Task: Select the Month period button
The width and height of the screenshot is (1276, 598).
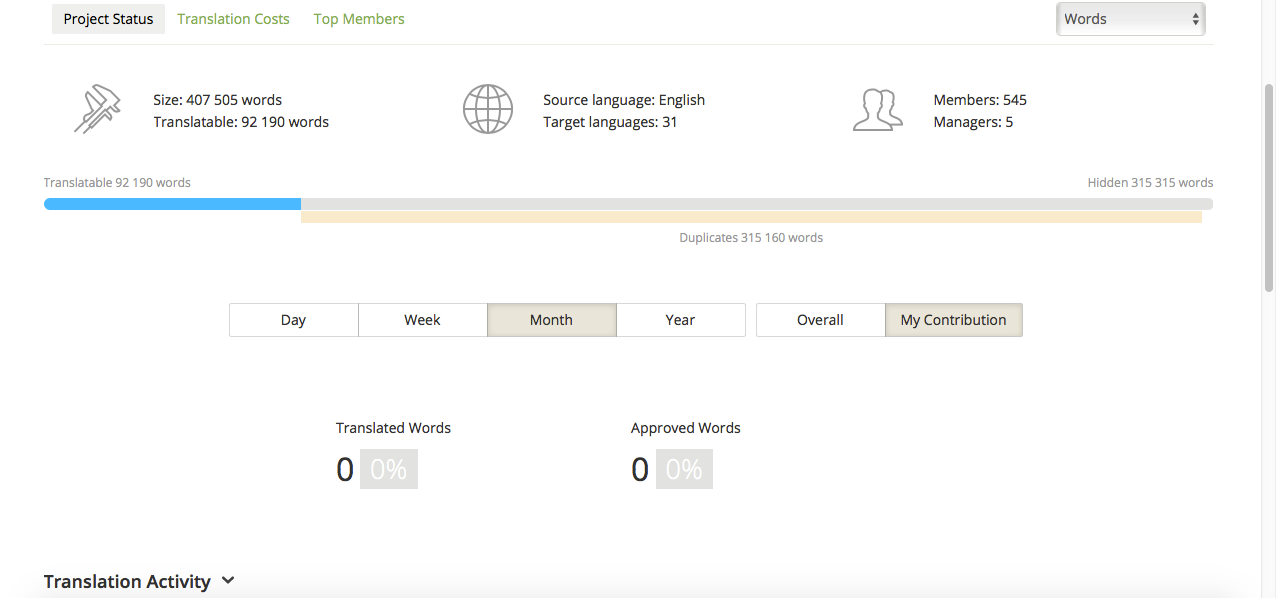Action: coord(551,320)
